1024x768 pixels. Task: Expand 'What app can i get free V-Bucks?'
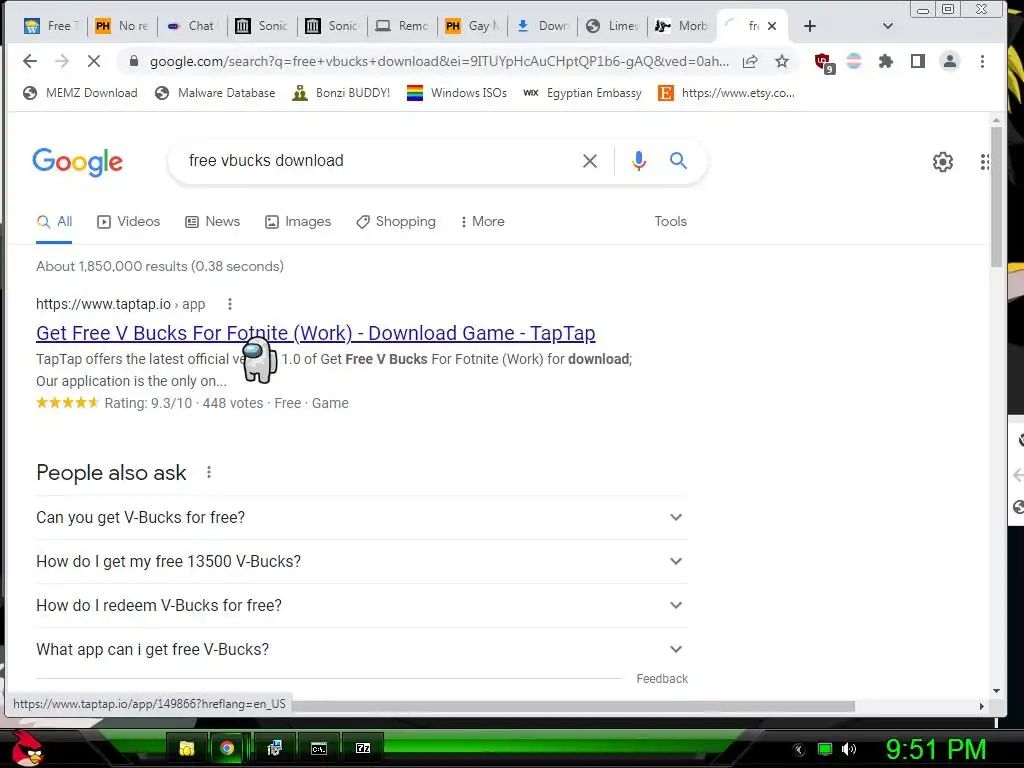[x=362, y=649]
